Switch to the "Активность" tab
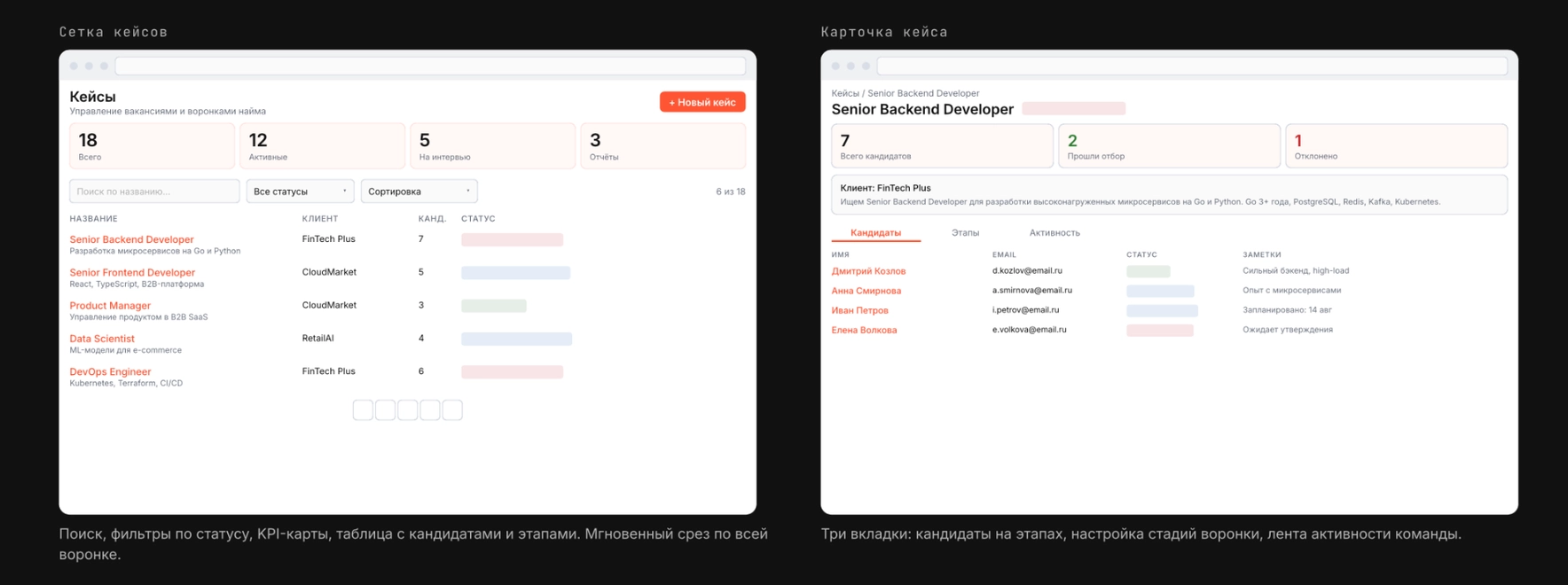The image size is (1568, 585). (1054, 233)
